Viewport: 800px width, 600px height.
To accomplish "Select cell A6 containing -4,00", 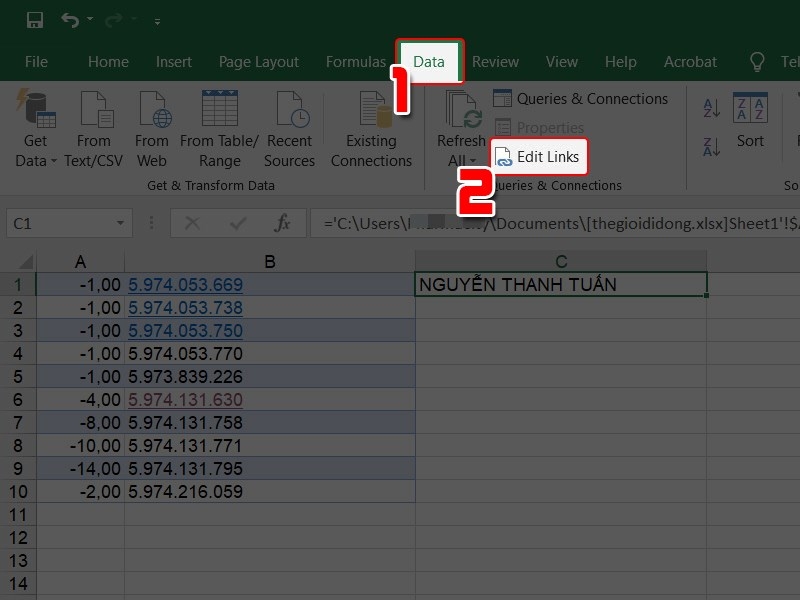I will 81,399.
